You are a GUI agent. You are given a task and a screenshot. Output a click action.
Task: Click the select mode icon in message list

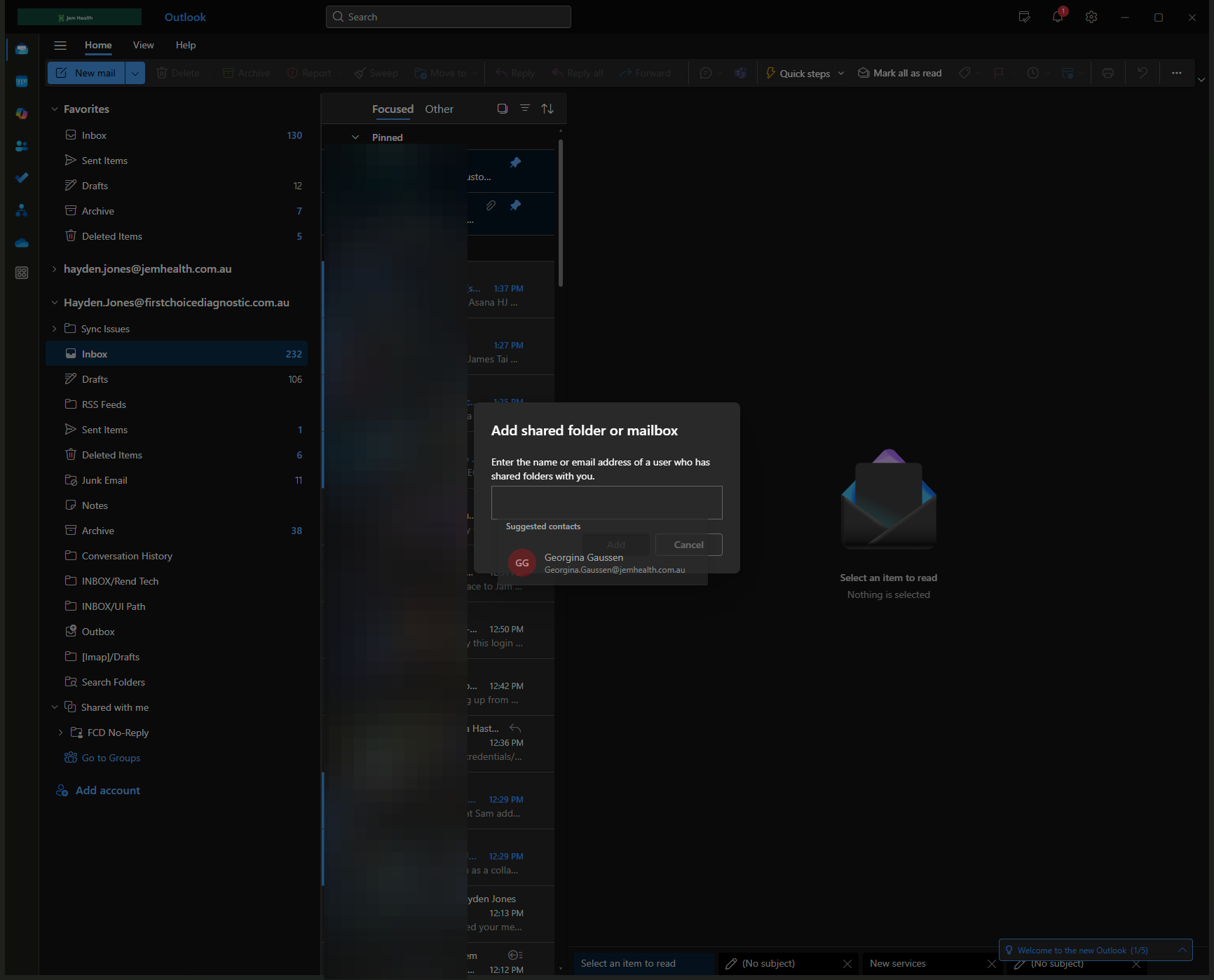click(x=503, y=109)
